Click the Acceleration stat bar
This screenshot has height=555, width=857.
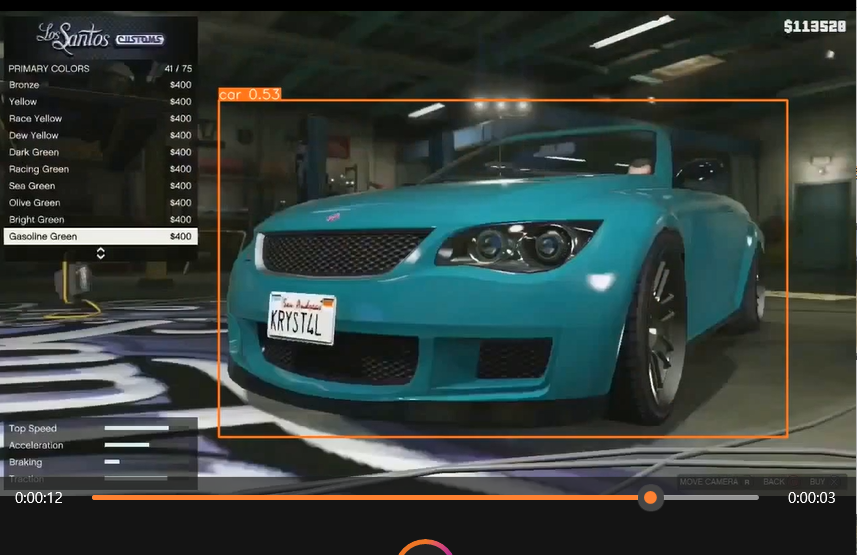tap(127, 445)
